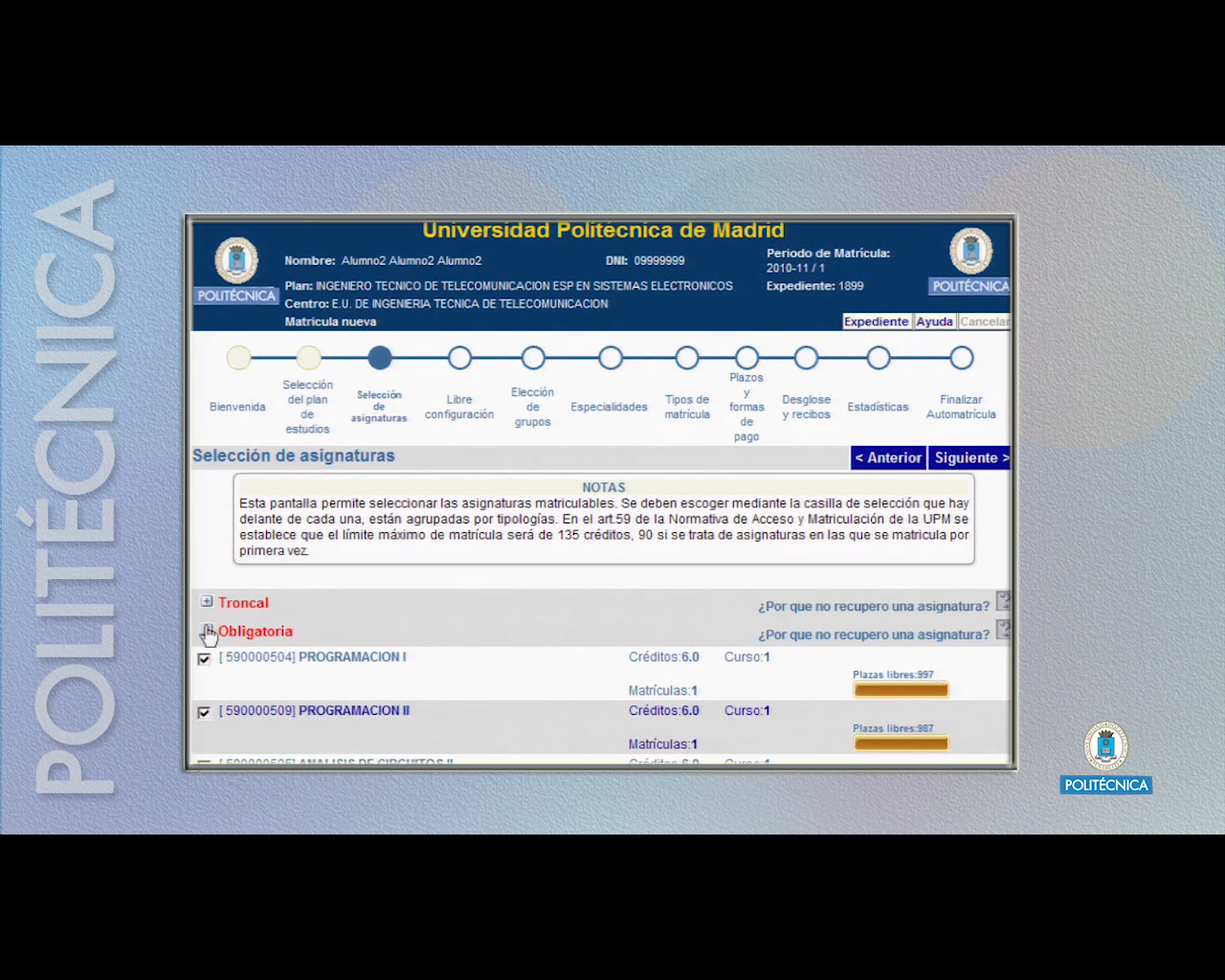The width and height of the screenshot is (1225, 980).
Task: Go to the Libre configuración step label
Action: (x=459, y=407)
